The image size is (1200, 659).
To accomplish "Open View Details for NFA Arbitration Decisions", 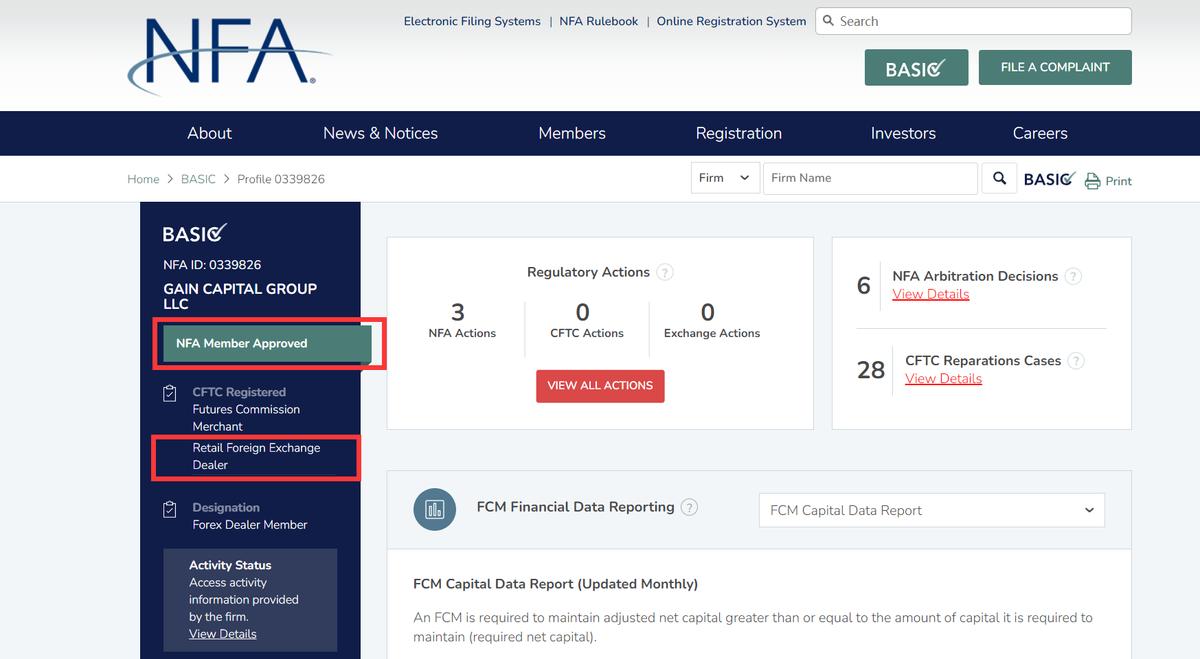I will 930,294.
